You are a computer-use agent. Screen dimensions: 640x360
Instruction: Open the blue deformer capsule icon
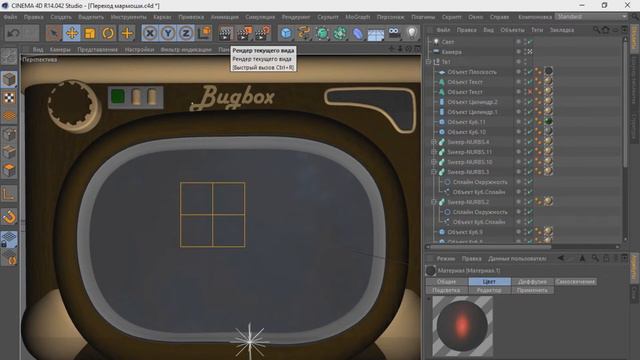tap(358, 33)
